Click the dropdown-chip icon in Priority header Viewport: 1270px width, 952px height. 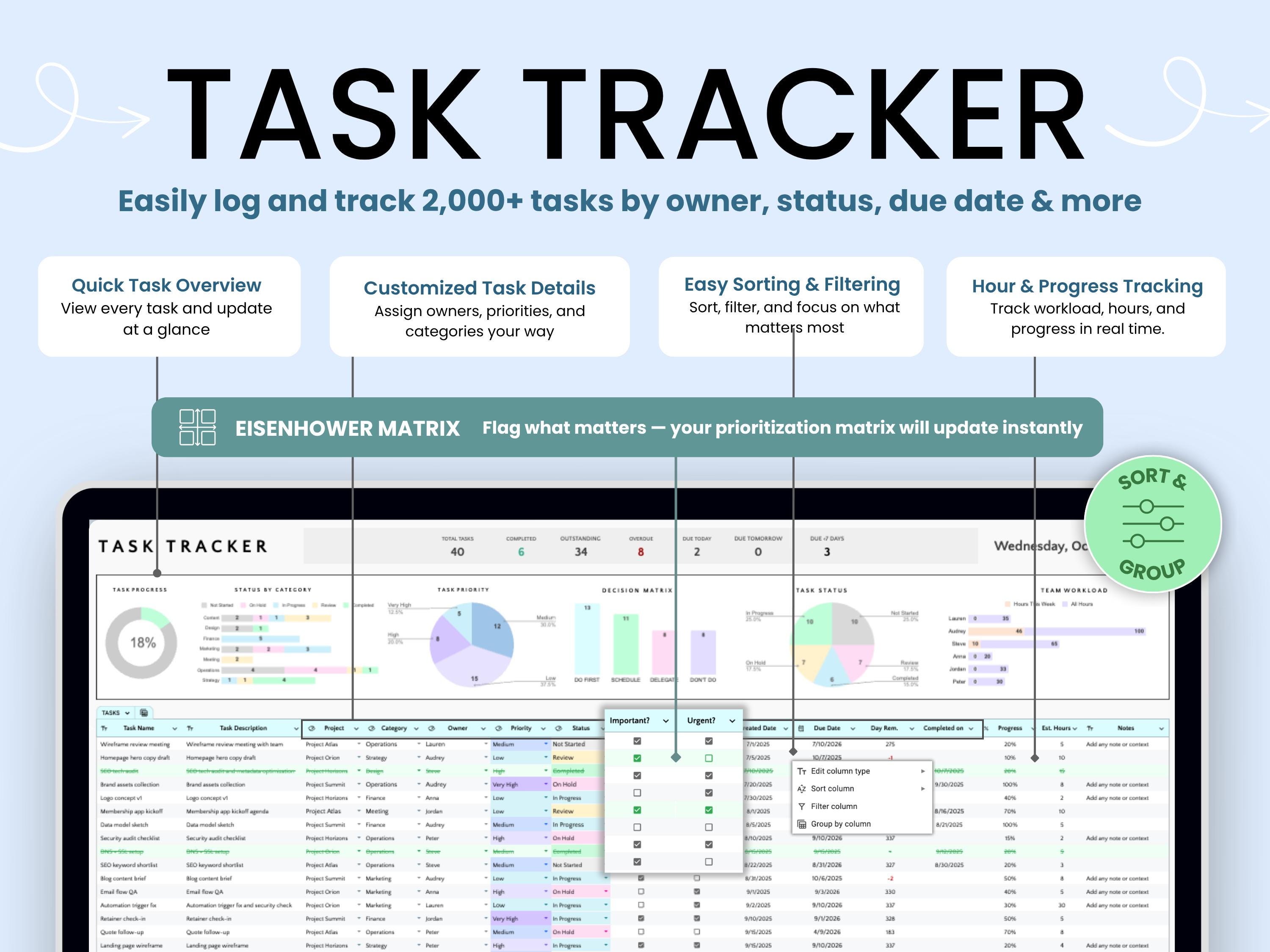499,728
